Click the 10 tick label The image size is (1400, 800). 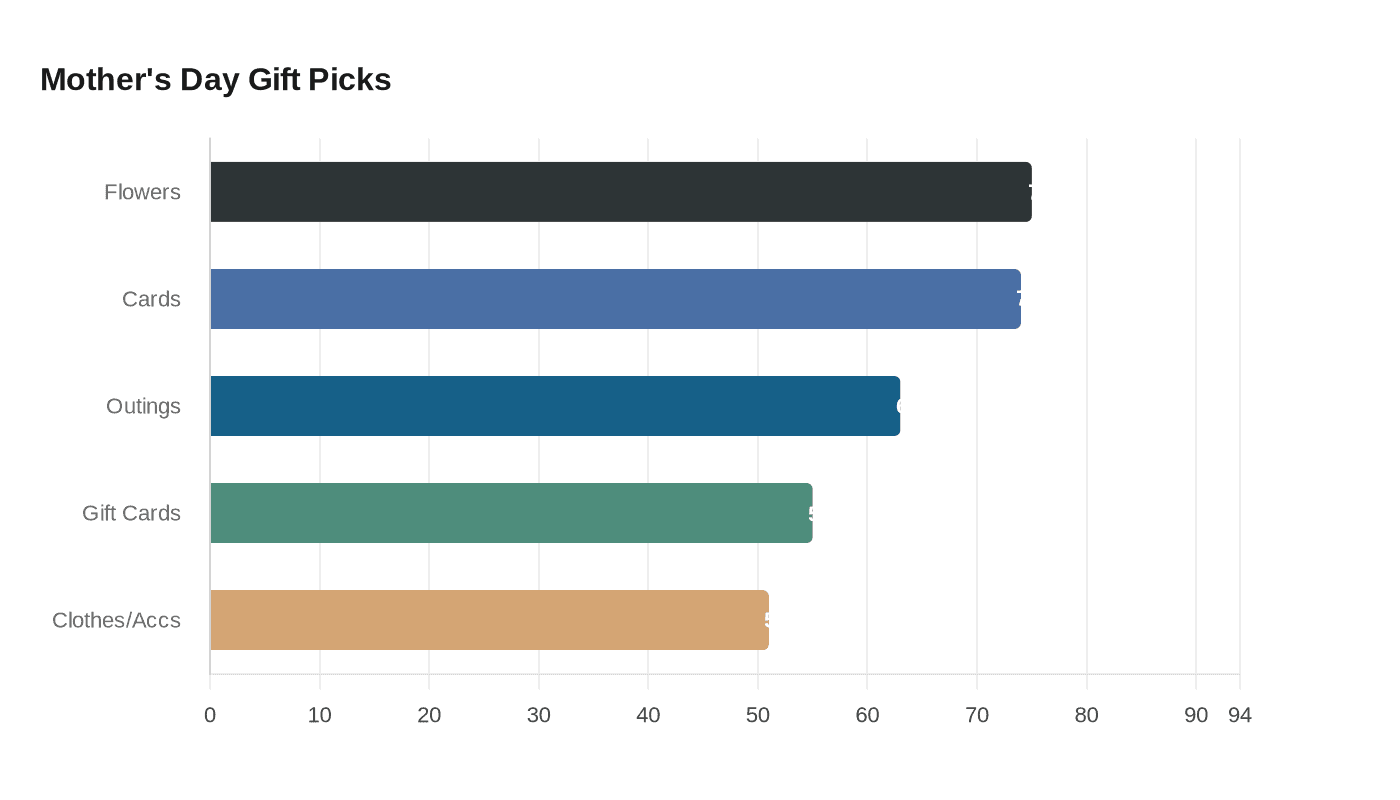(x=320, y=715)
